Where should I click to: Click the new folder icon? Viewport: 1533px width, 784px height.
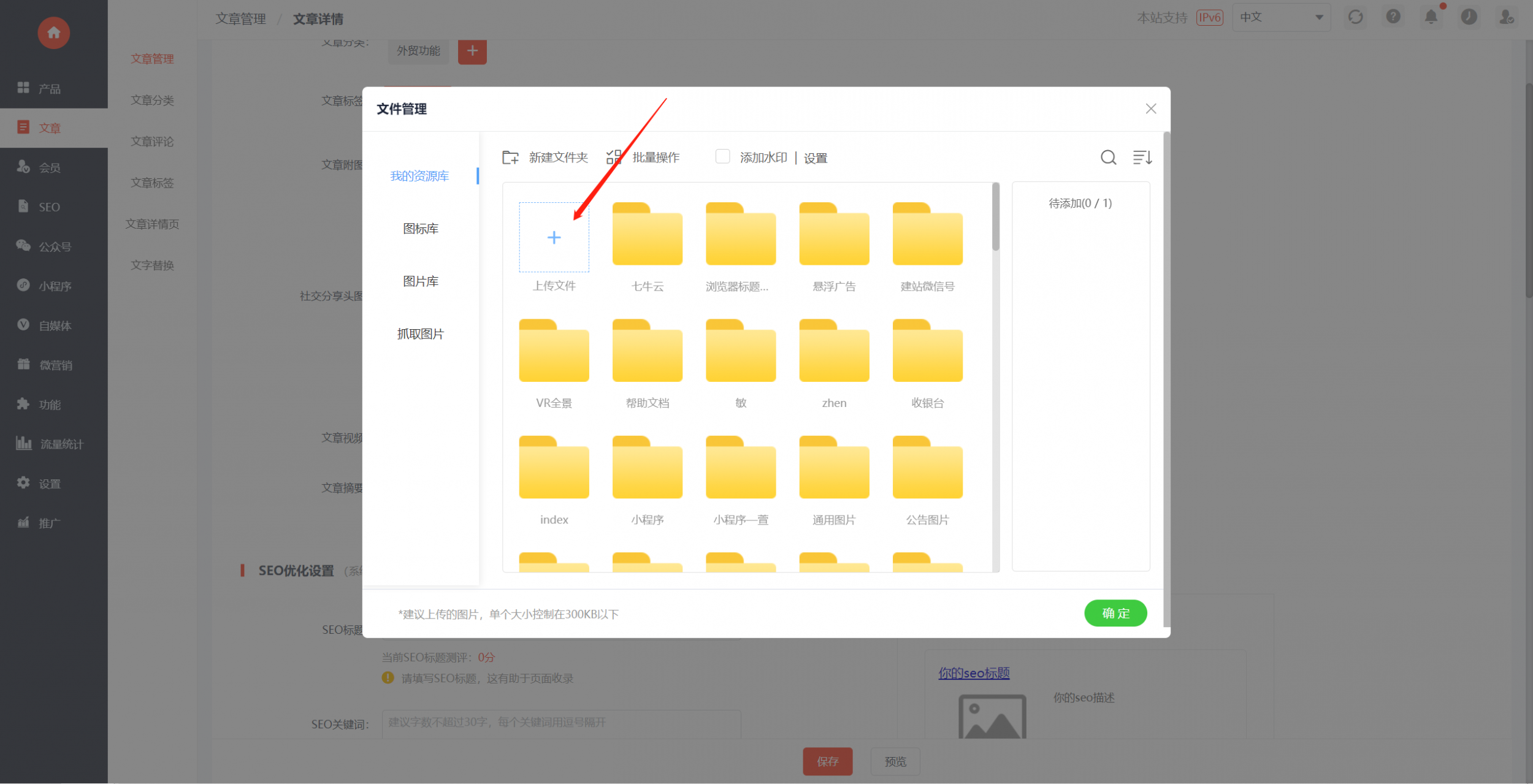coord(510,158)
